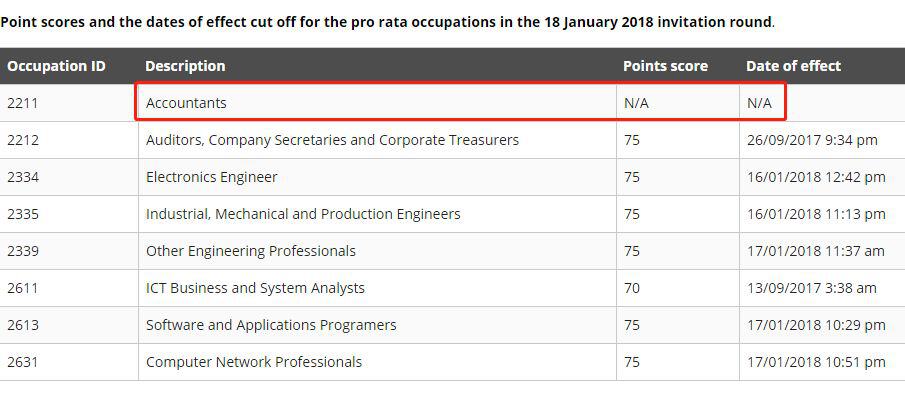Select Computer Network Professionals description
The height and width of the screenshot is (394, 905).
(254, 362)
